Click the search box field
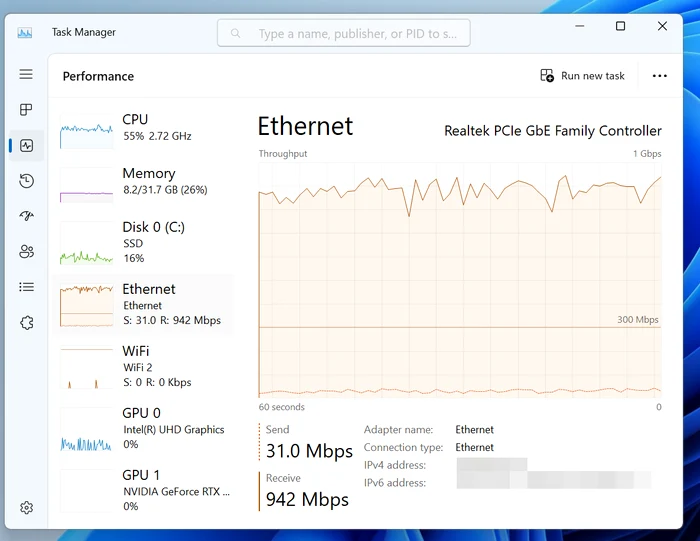700x541 pixels. 344,33
